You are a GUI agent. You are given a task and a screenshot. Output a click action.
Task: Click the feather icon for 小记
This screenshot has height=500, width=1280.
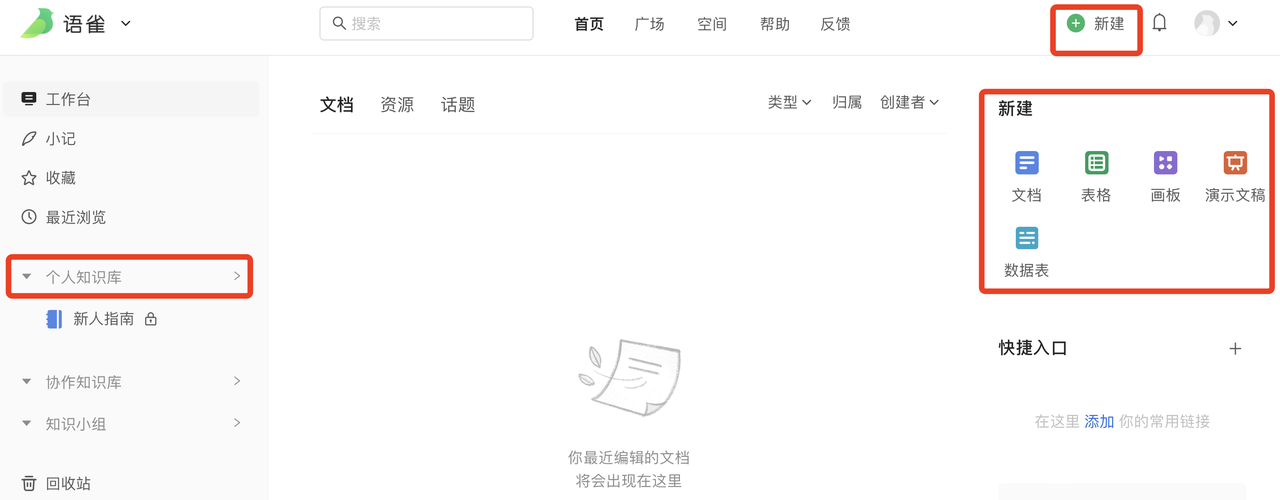(x=29, y=139)
